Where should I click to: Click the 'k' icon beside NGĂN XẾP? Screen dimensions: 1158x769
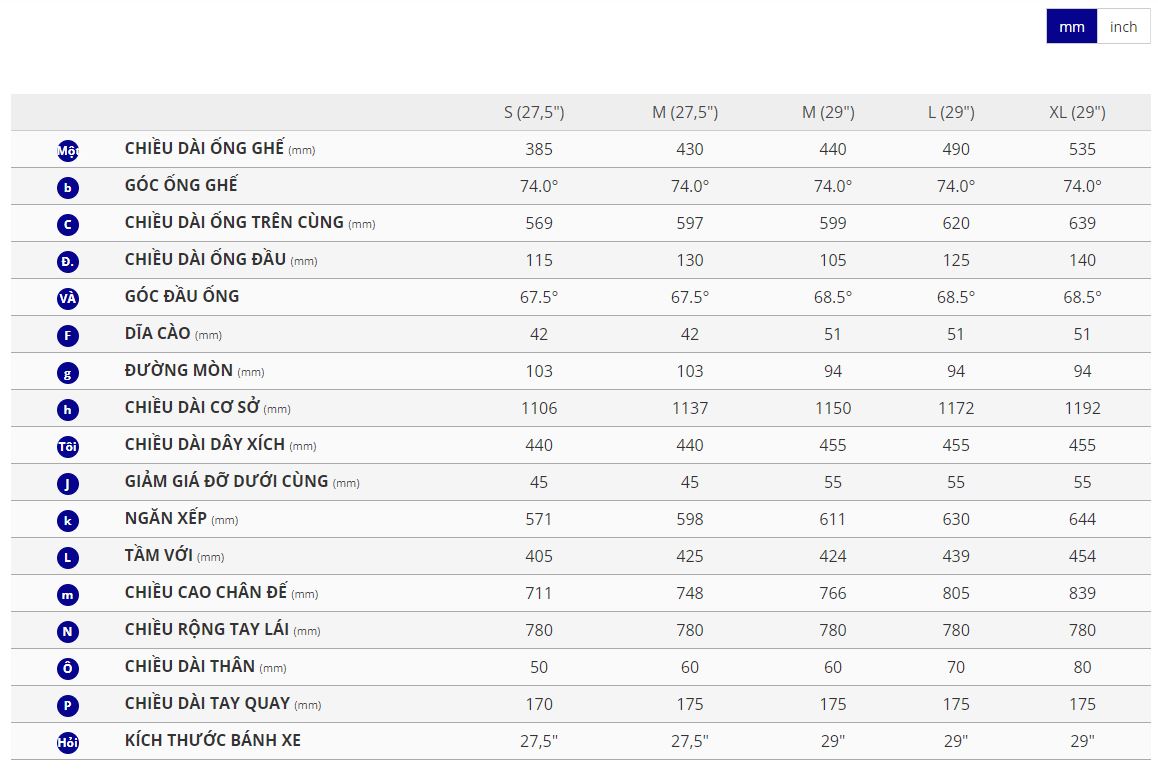click(68, 521)
